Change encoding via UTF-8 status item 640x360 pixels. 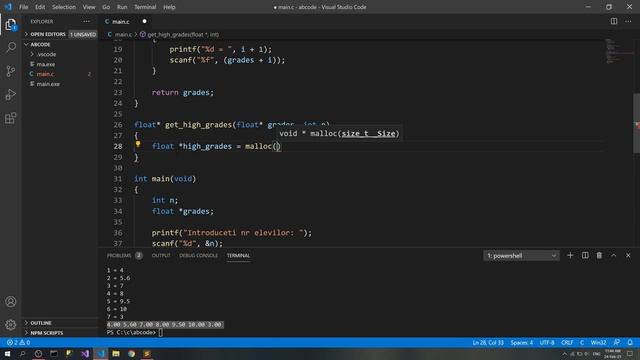(547, 342)
